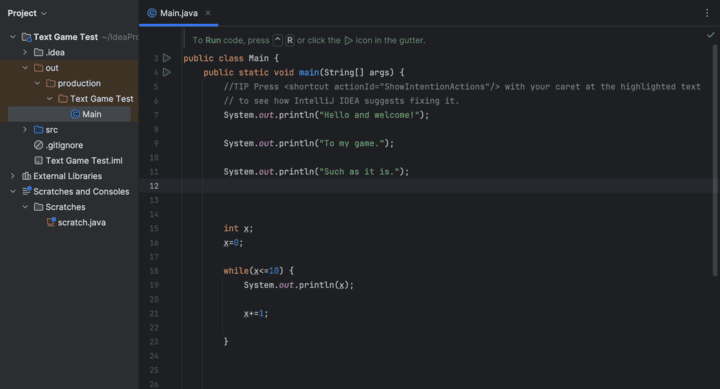Click the 'x=0;' assignment line
This screenshot has width=720, height=389.
pyautogui.click(x=233, y=242)
